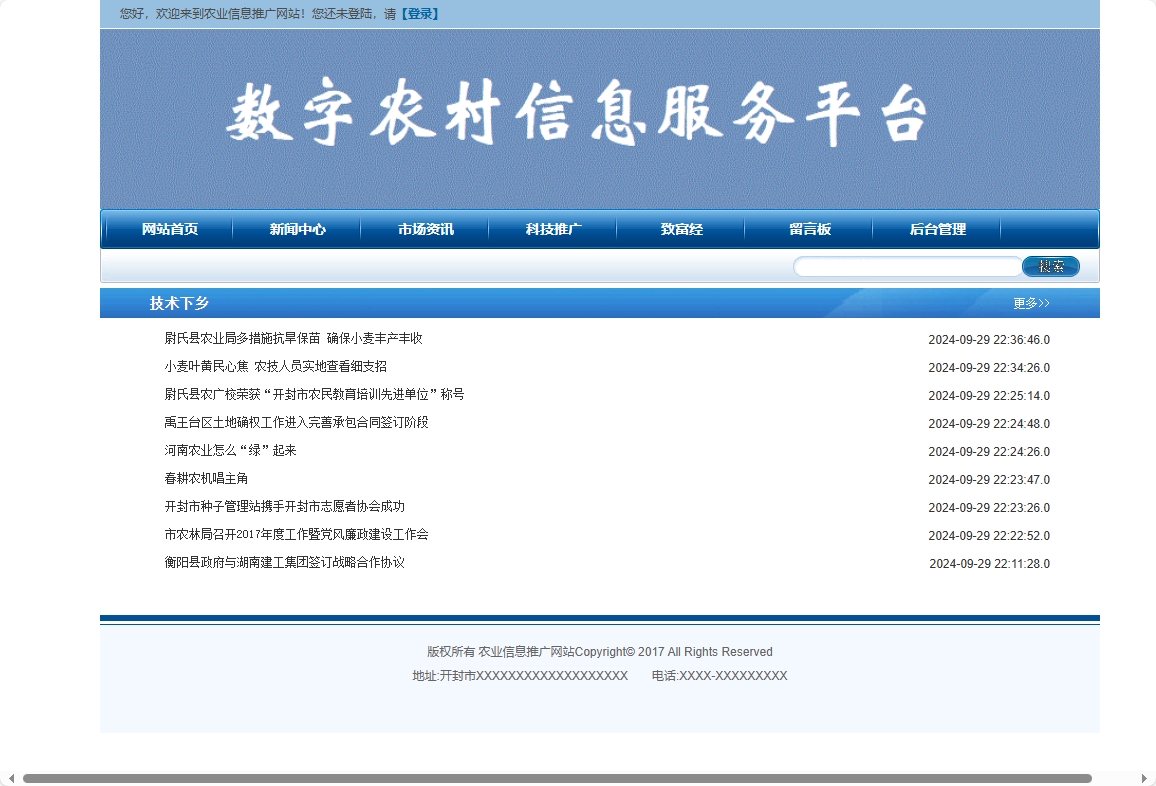The width and height of the screenshot is (1156, 786).
Task: Click inside the search input field
Action: [905, 266]
